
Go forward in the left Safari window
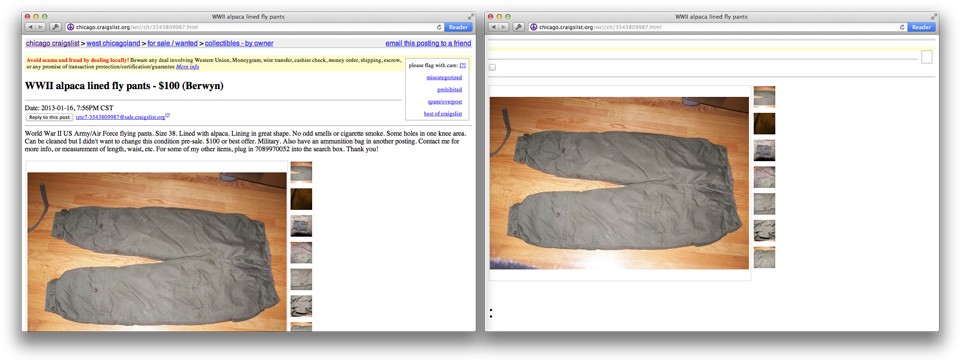40,27
